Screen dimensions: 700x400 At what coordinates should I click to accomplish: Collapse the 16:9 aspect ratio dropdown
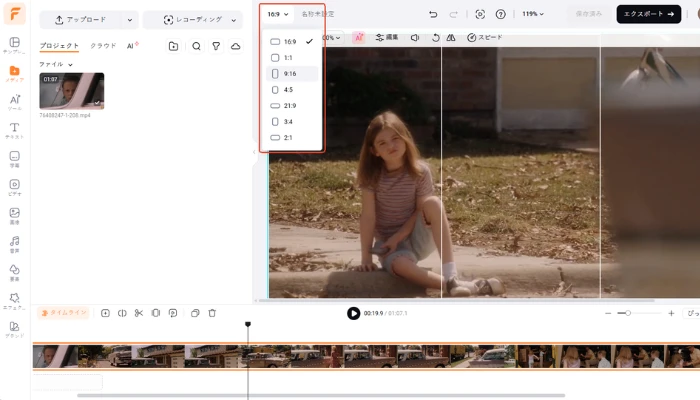coord(277,14)
